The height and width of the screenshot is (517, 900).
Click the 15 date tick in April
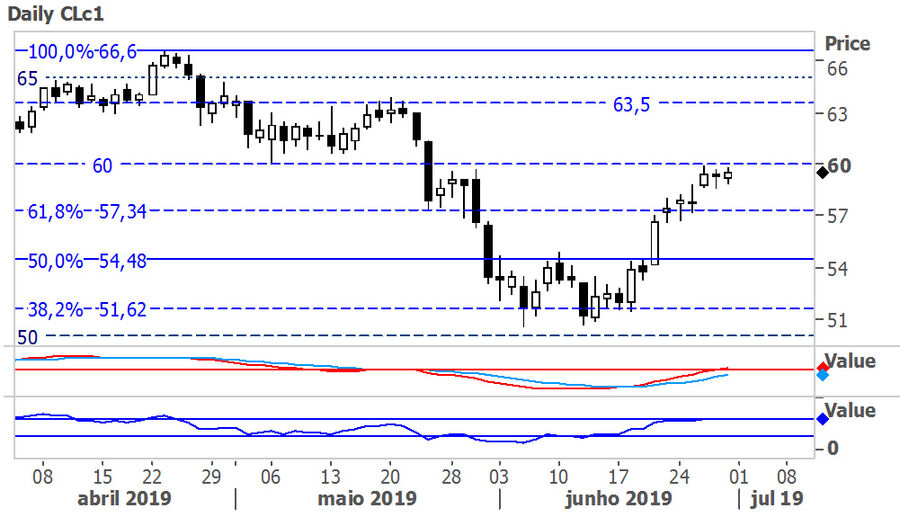(102, 477)
